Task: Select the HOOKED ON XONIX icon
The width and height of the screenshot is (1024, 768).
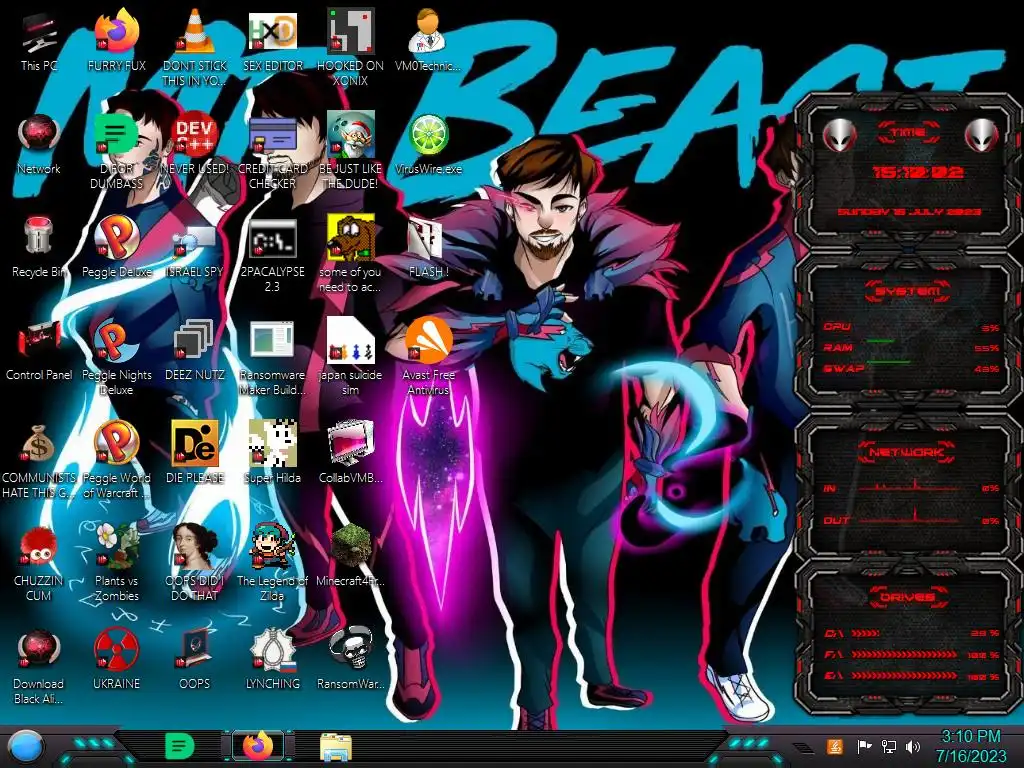Action: 350,31
